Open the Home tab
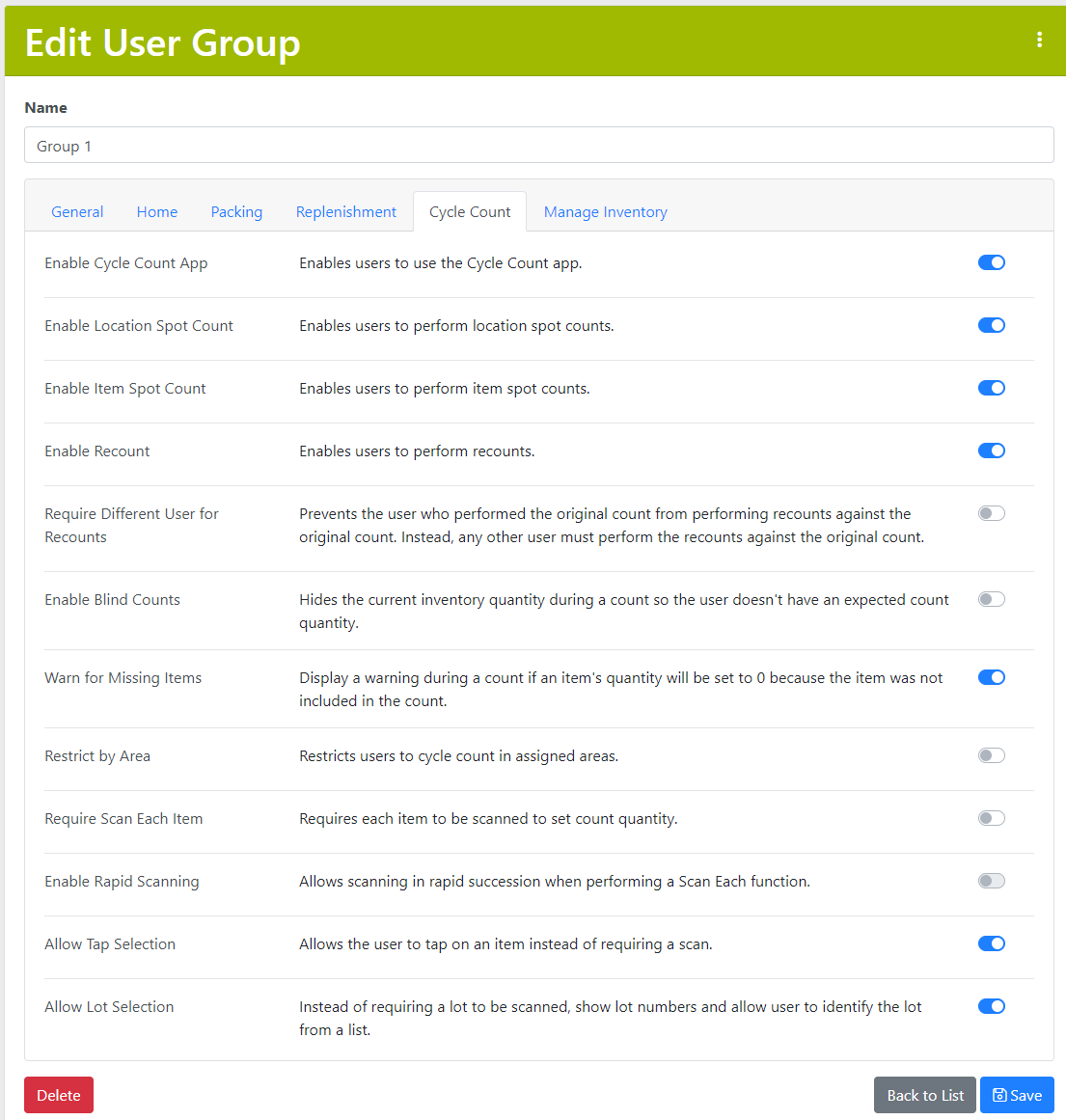This screenshot has width=1066, height=1120. (157, 212)
